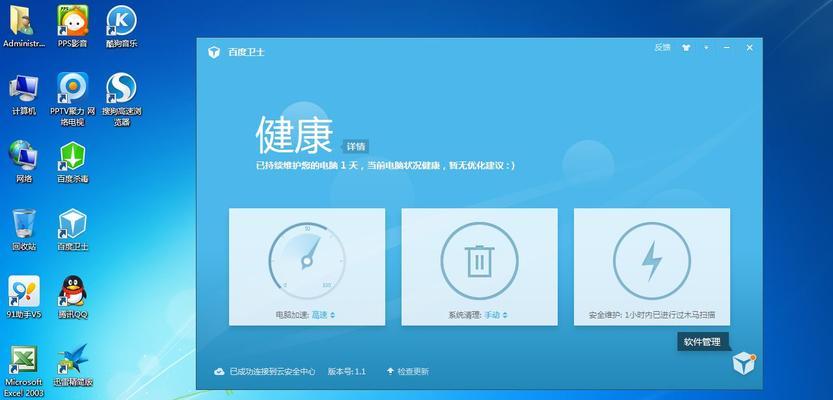Launch 91助手V5 desktop shortcut
This screenshot has width=833, height=400.
tap(23, 297)
